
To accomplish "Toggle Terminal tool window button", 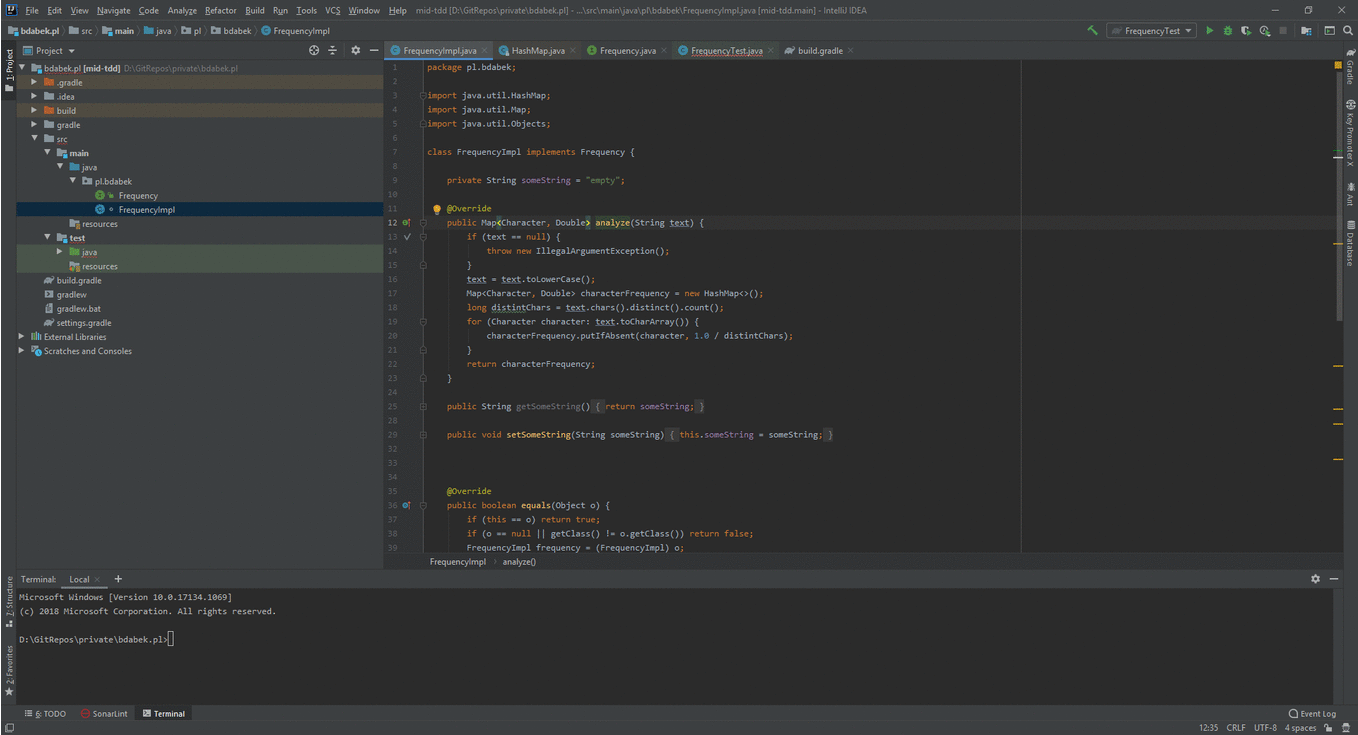I will pos(164,713).
